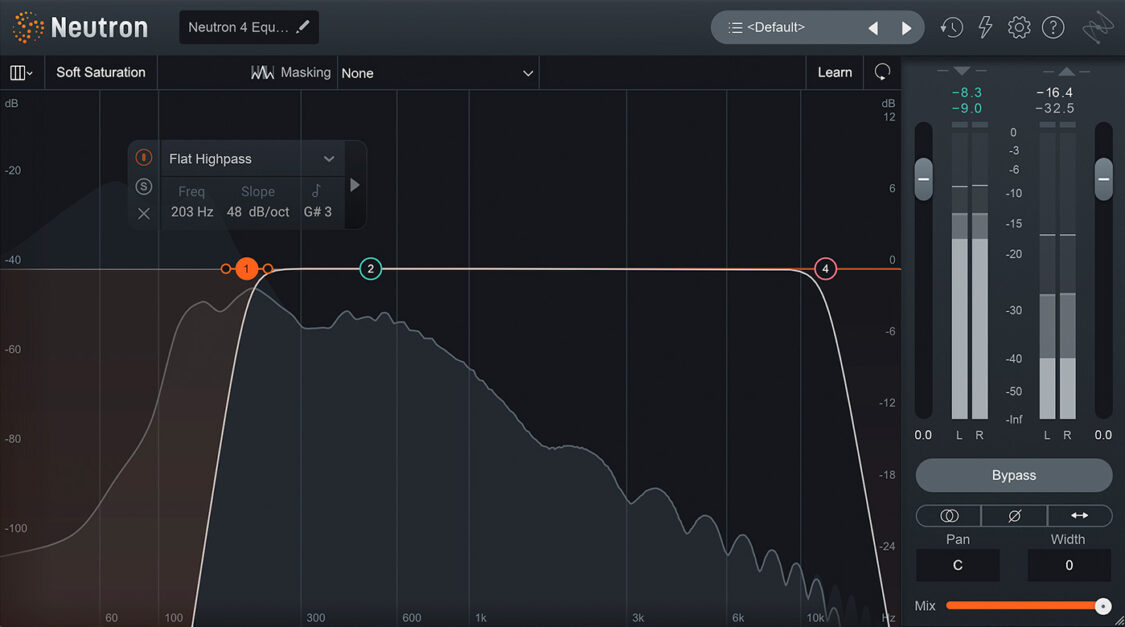1125x627 pixels.
Task: Click the Masking waveform icon
Action: click(x=262, y=72)
